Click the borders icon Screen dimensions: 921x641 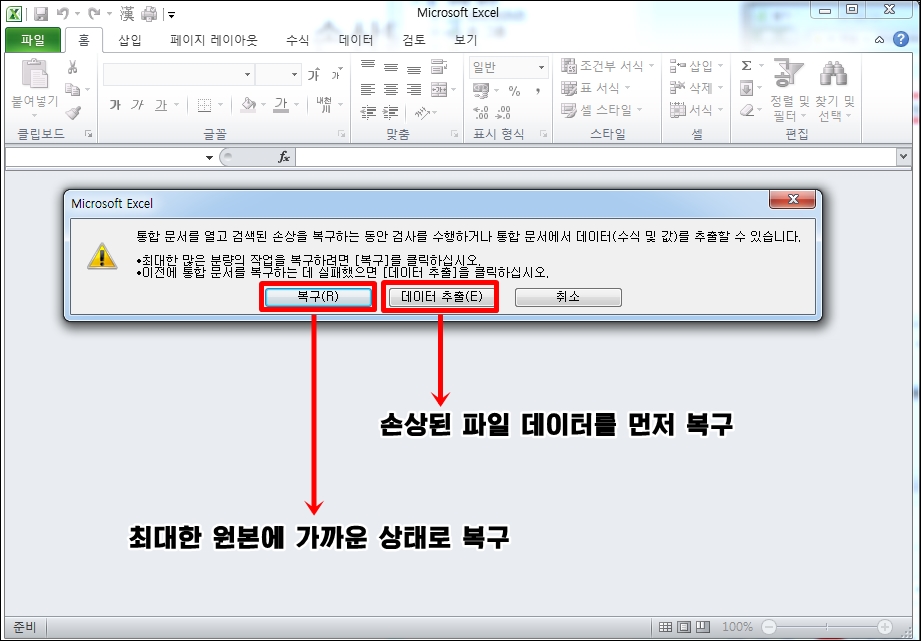(x=204, y=105)
